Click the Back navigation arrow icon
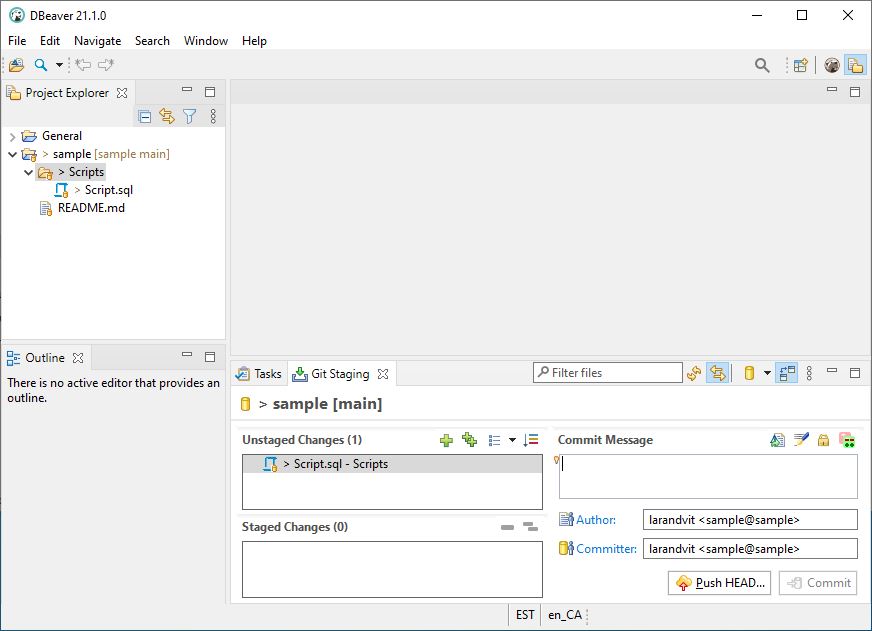The height and width of the screenshot is (631, 872). click(x=83, y=64)
